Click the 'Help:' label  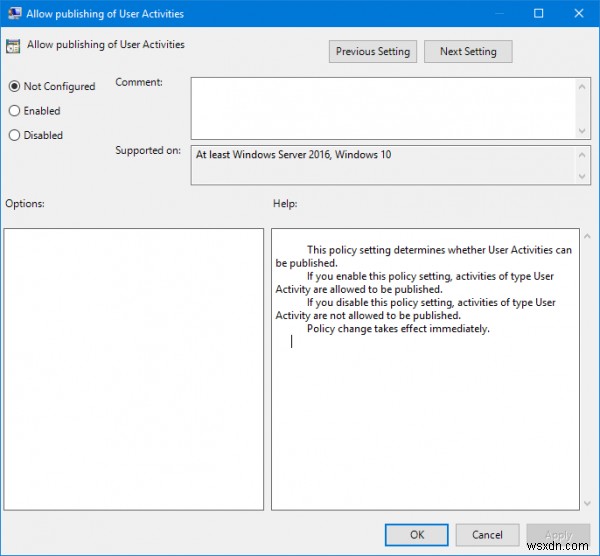(x=285, y=203)
